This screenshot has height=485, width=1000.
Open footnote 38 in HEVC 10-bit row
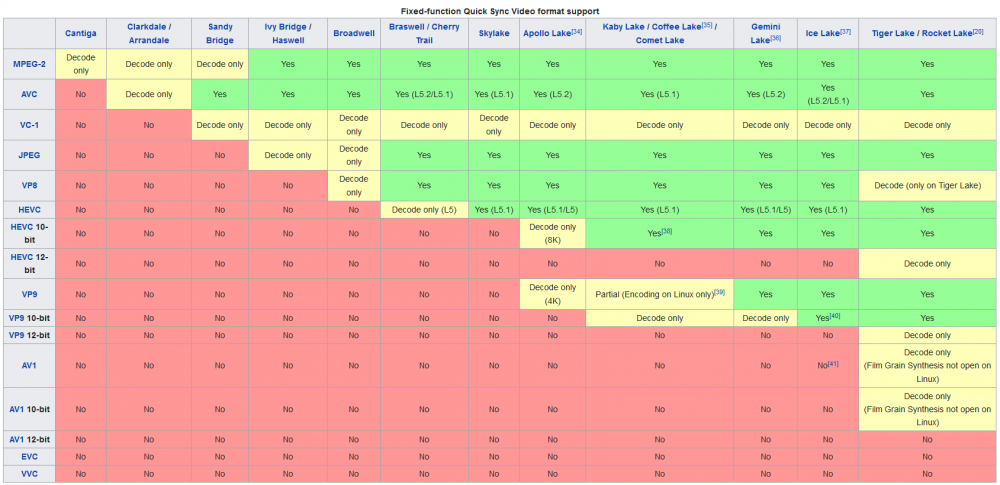click(x=666, y=231)
